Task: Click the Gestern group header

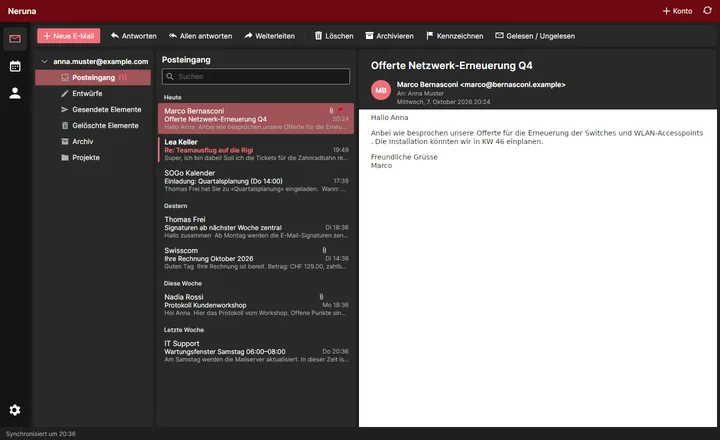Action: pyautogui.click(x=175, y=206)
